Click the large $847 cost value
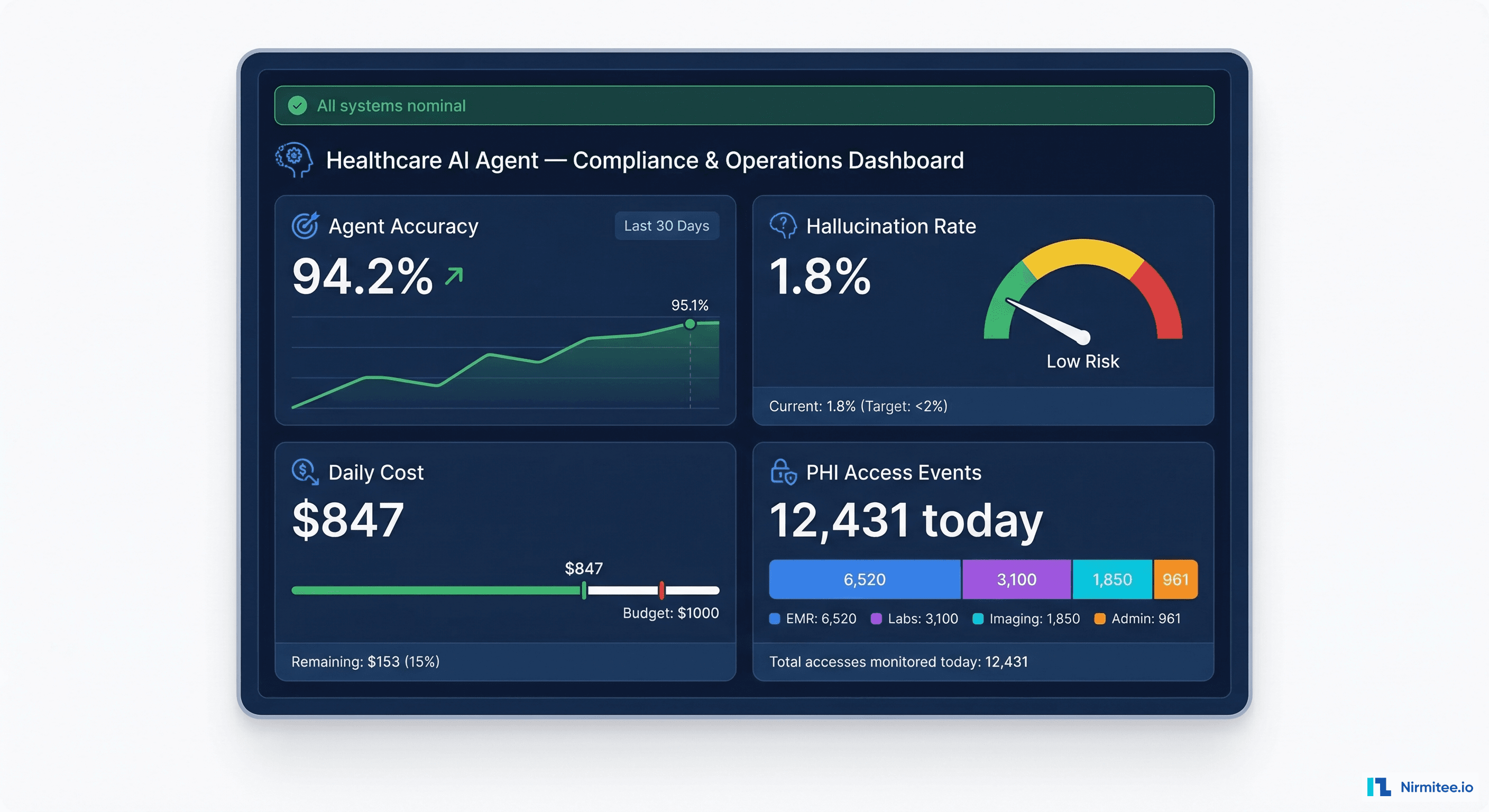Screen dimensions: 1489x812 (x=347, y=520)
